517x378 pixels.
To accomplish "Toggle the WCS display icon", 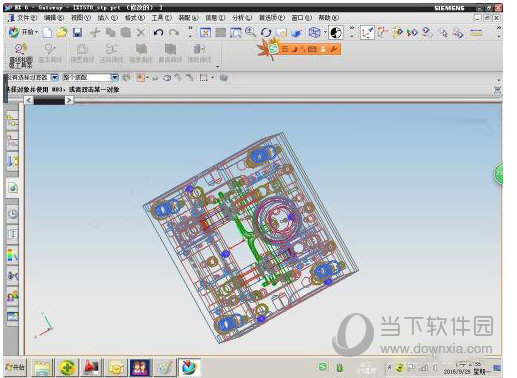I will (367, 32).
